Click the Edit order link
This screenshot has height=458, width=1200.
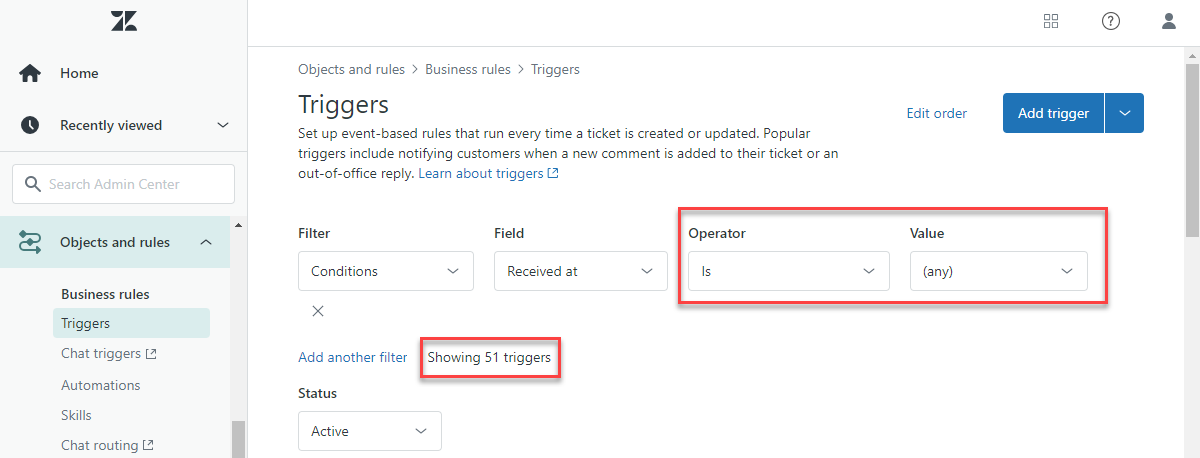[x=936, y=113]
